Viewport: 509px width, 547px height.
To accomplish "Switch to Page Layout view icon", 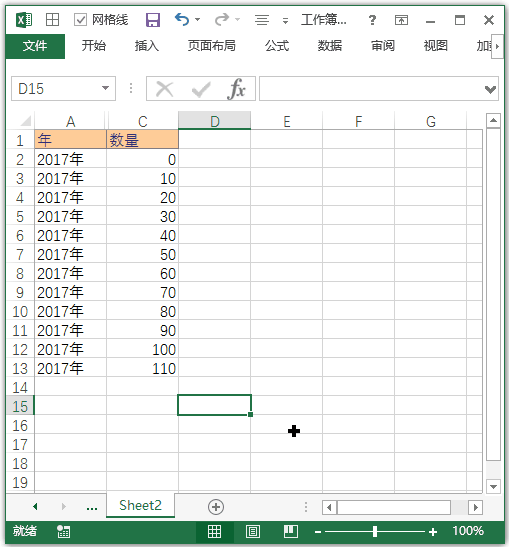I will coord(253,532).
